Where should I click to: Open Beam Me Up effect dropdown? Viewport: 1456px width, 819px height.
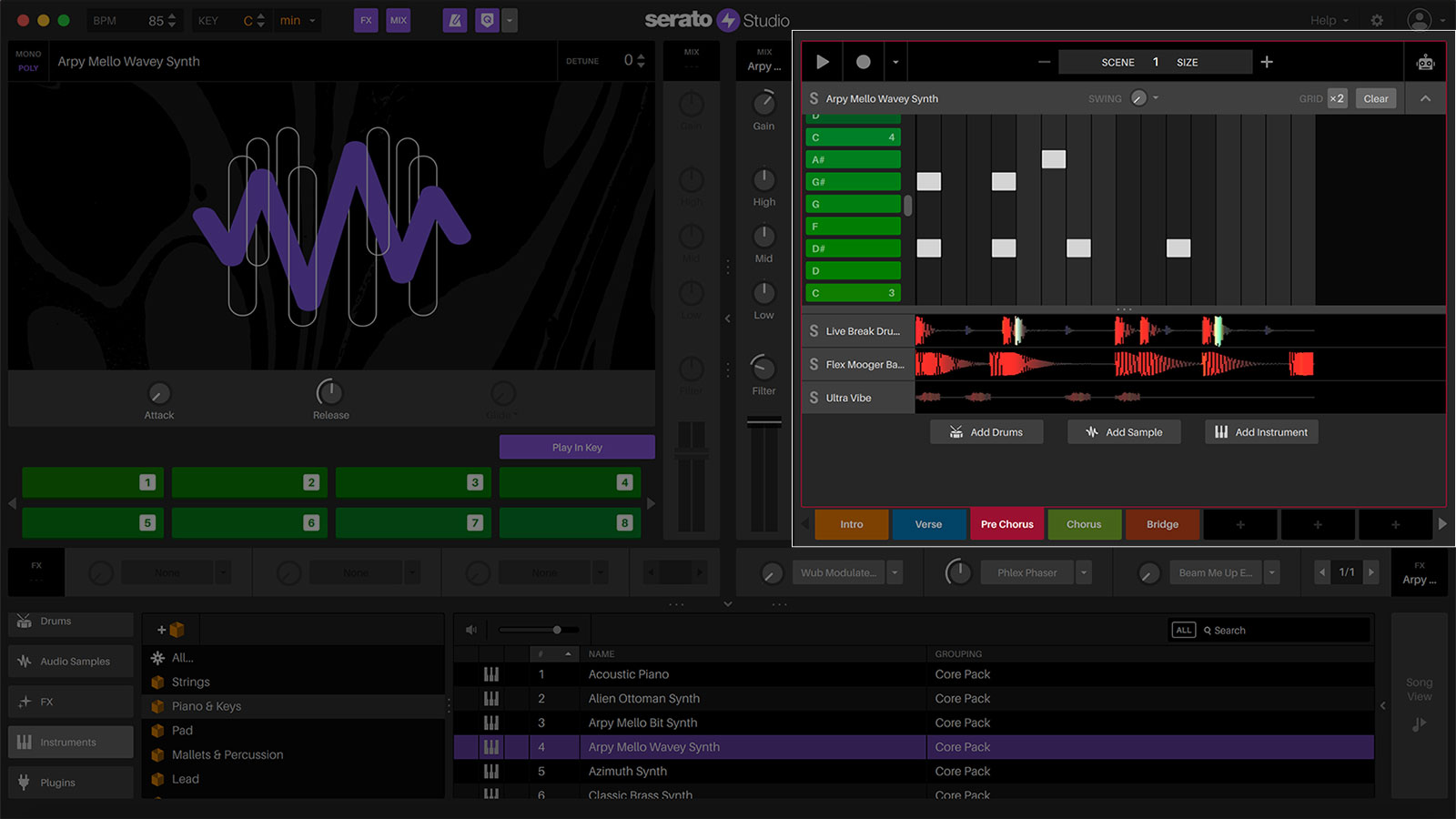point(1272,572)
